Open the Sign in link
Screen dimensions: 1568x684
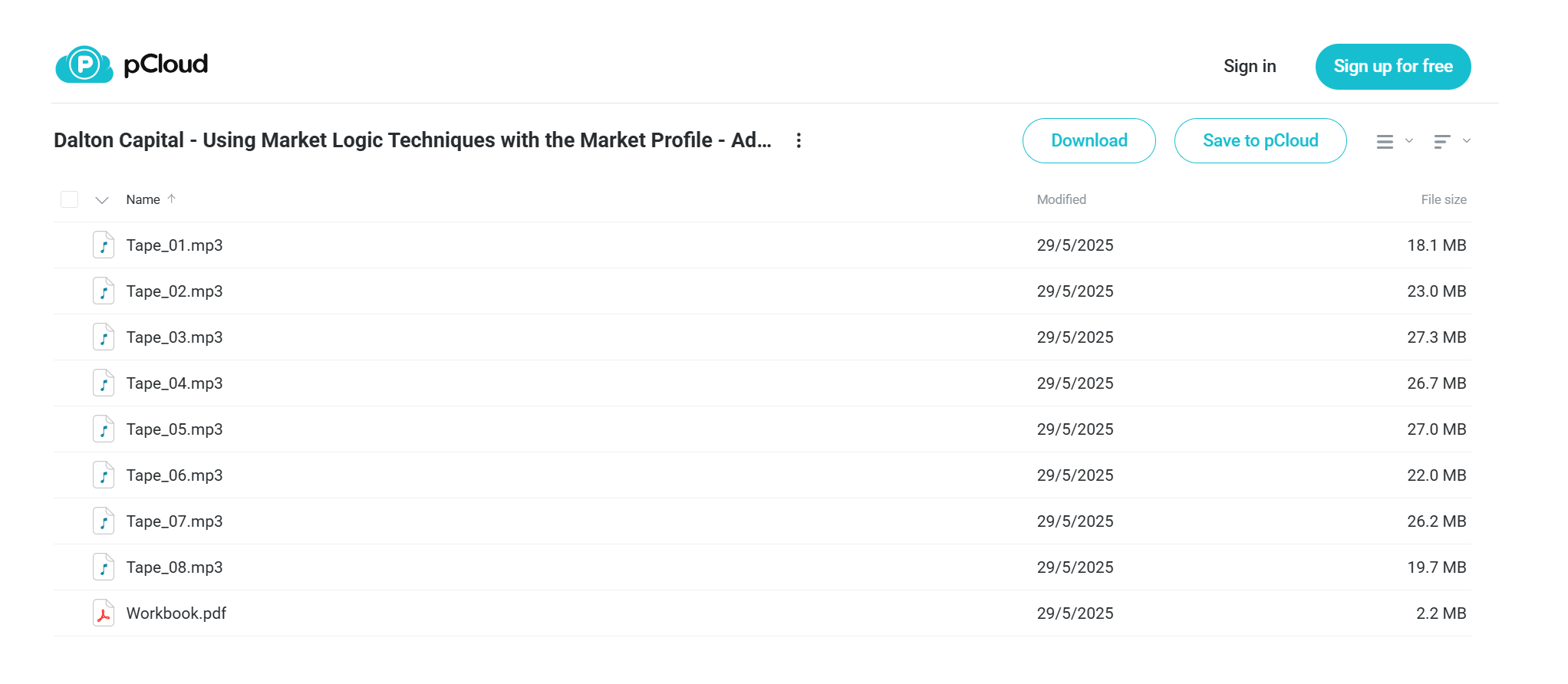1250,67
